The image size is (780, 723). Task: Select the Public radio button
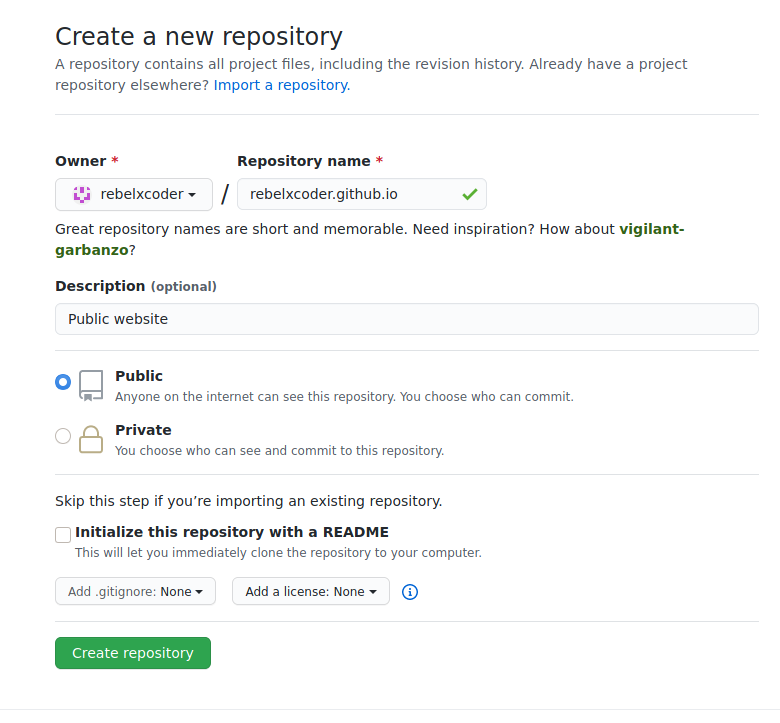[x=63, y=382]
